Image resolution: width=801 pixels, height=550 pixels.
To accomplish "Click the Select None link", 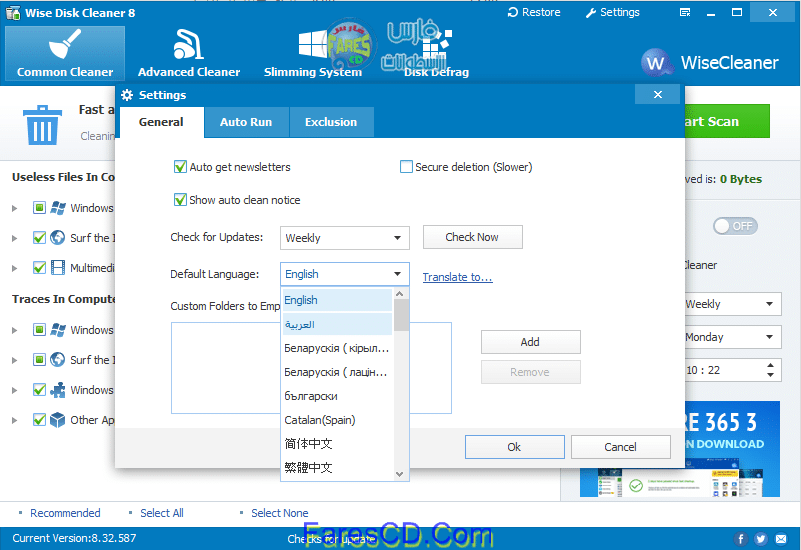I will coord(279,513).
